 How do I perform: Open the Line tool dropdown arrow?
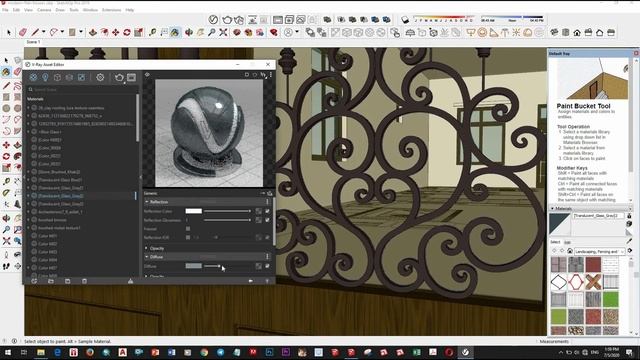click(x=44, y=32)
